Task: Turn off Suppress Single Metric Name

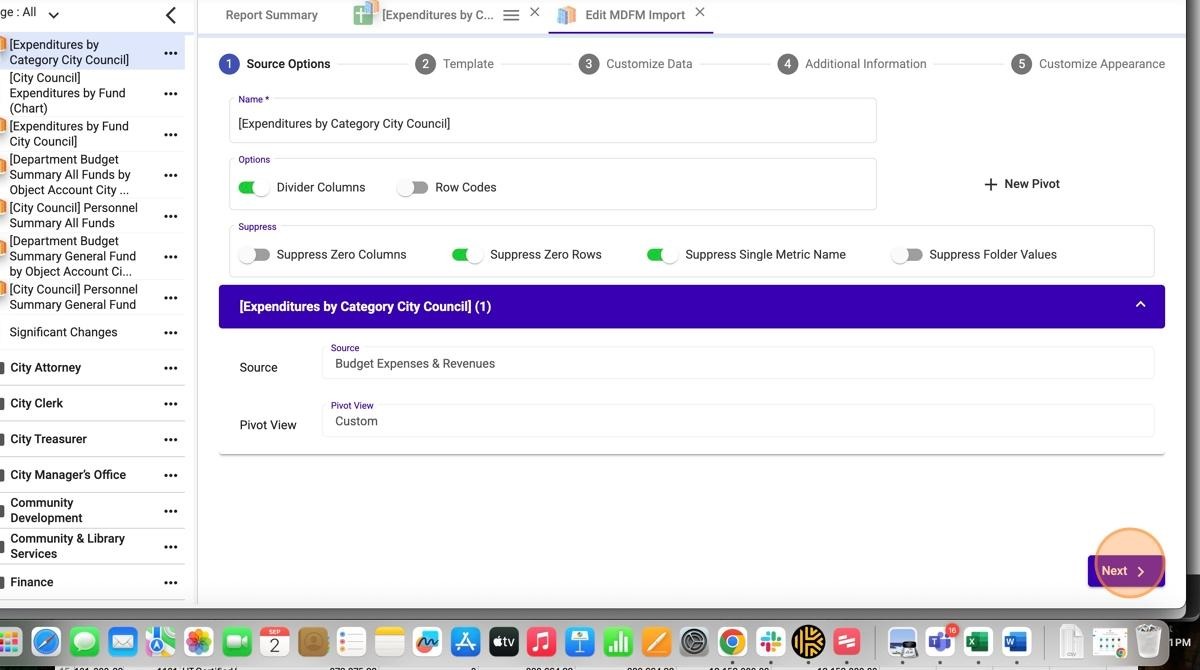Action: 662,255
